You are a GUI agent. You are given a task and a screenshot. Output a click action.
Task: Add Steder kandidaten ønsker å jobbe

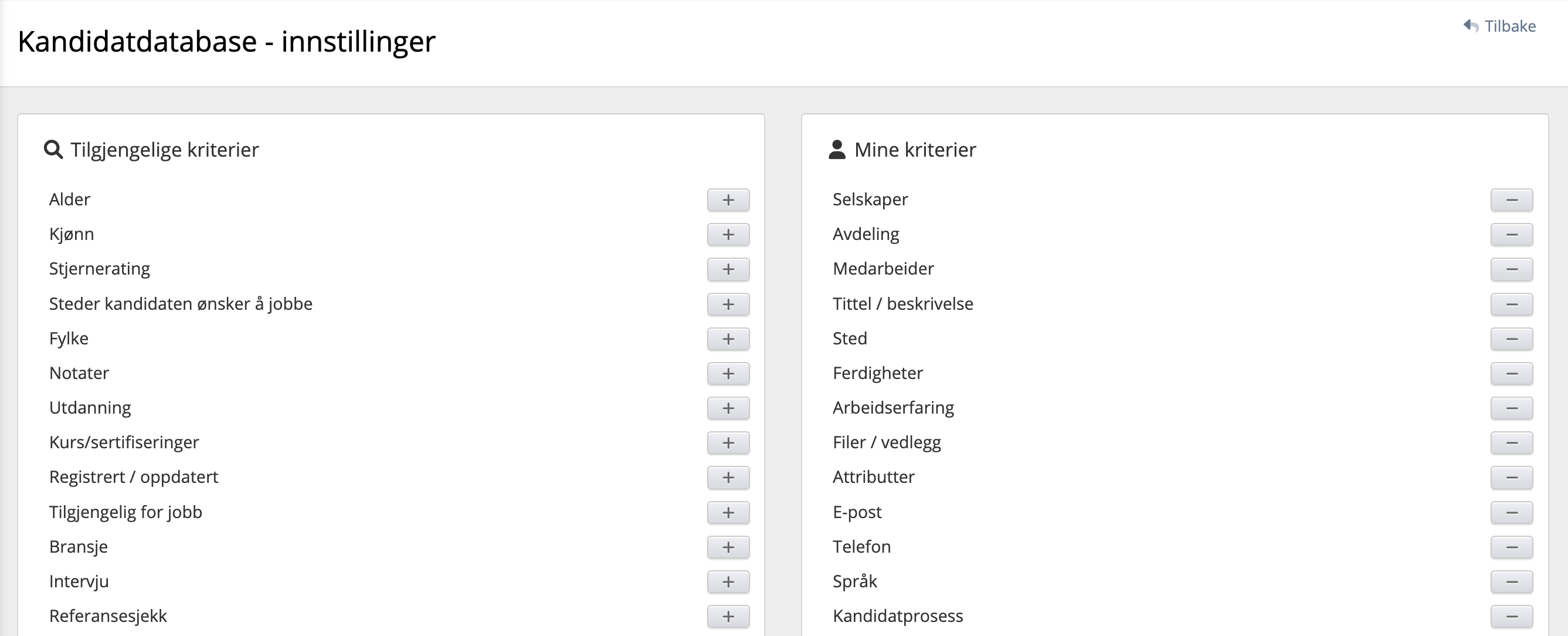[728, 304]
